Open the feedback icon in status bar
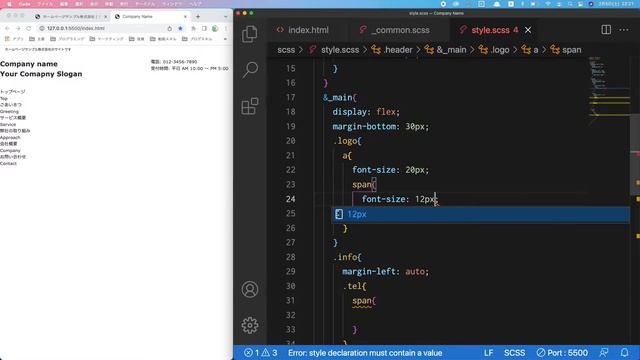Screen dimensions: 640x360 point(604,353)
